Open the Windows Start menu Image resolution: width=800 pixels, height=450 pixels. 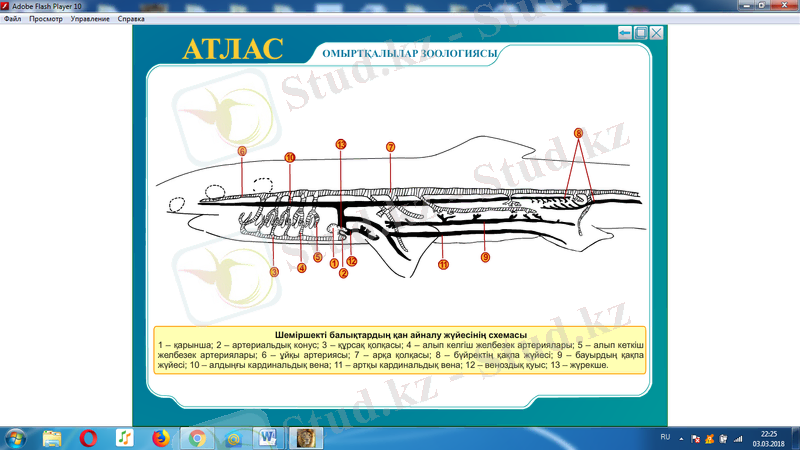15,438
